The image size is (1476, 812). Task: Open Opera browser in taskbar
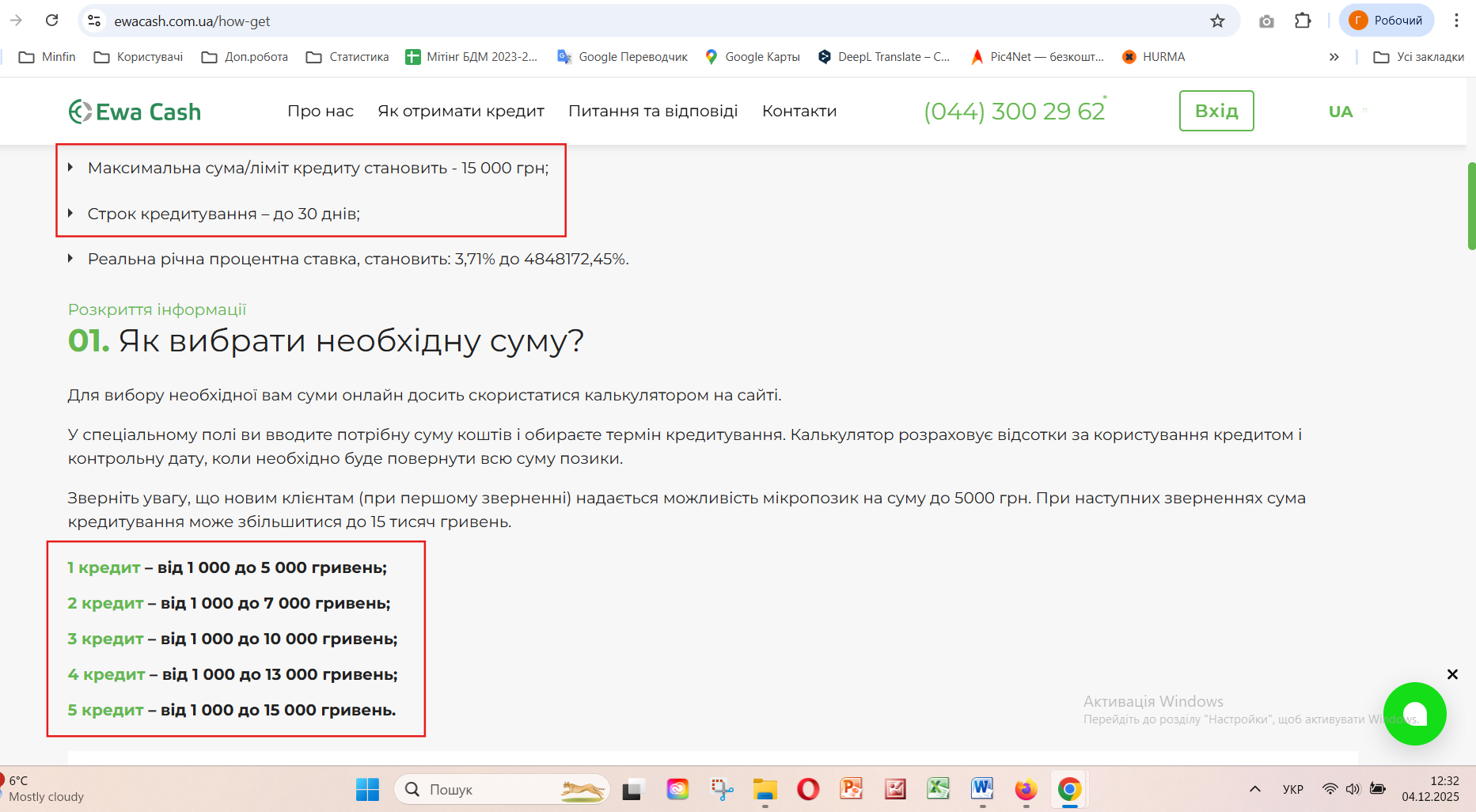808,789
